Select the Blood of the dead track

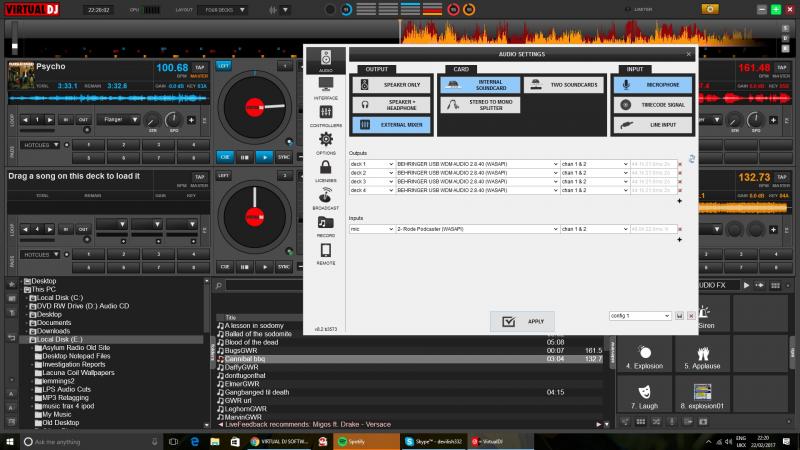[x=408, y=342]
